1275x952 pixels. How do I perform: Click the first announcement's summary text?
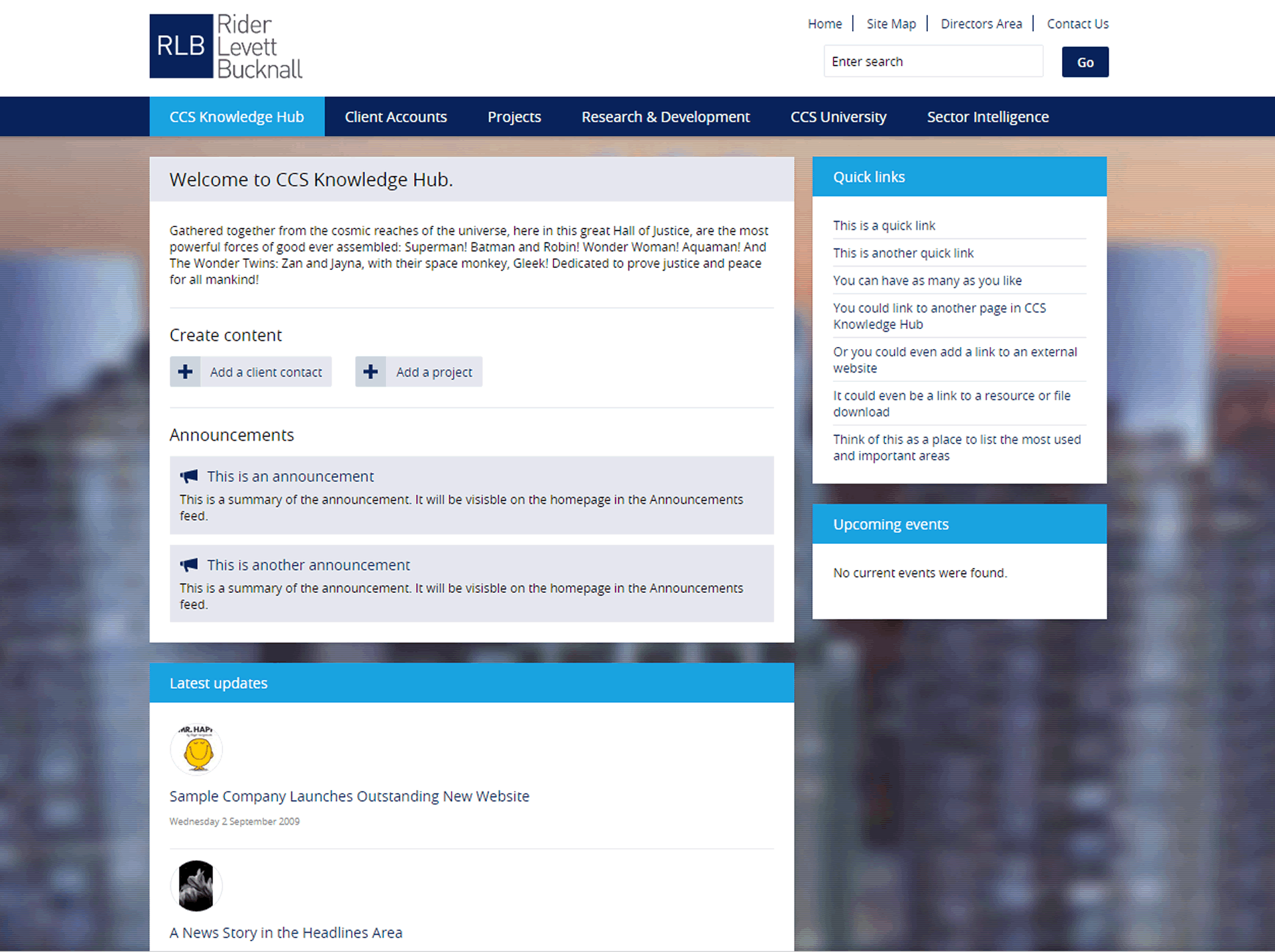(x=461, y=508)
